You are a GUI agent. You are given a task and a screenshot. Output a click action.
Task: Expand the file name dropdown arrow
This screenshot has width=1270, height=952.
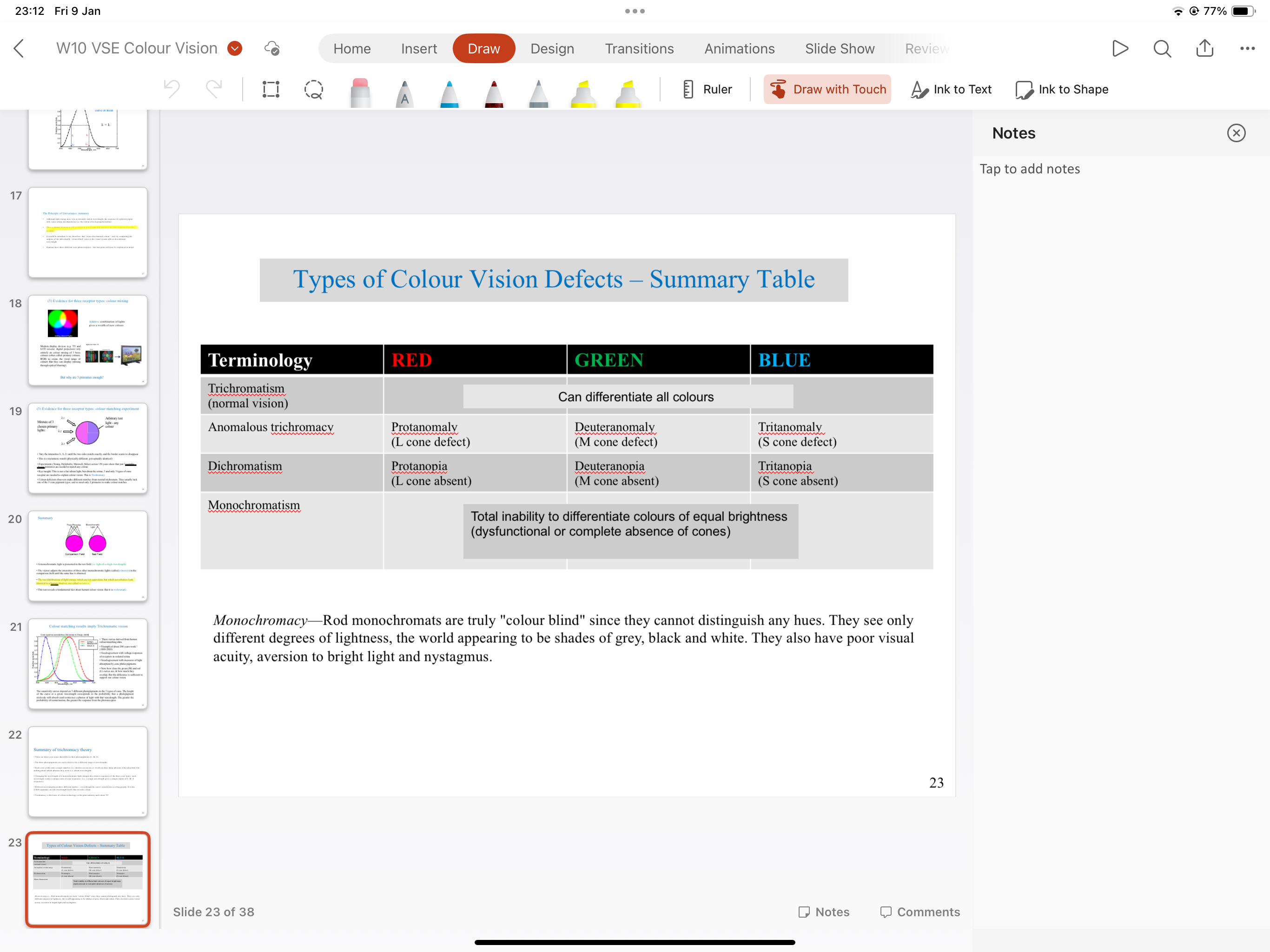pyautogui.click(x=234, y=49)
